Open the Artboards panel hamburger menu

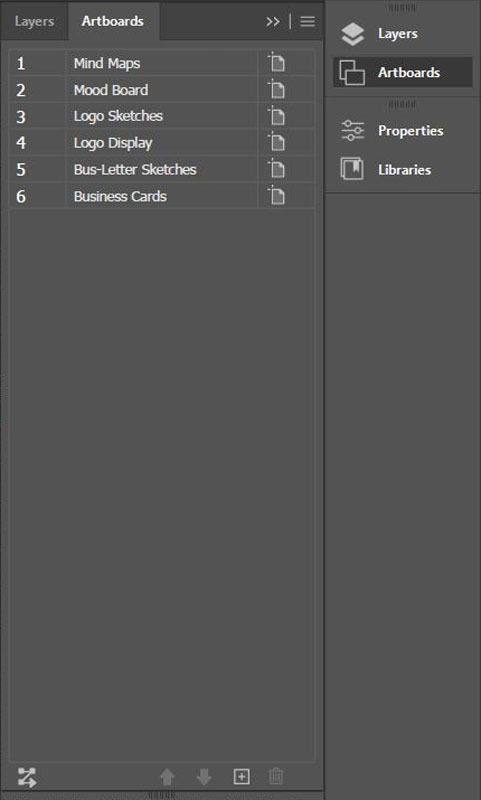coord(307,21)
